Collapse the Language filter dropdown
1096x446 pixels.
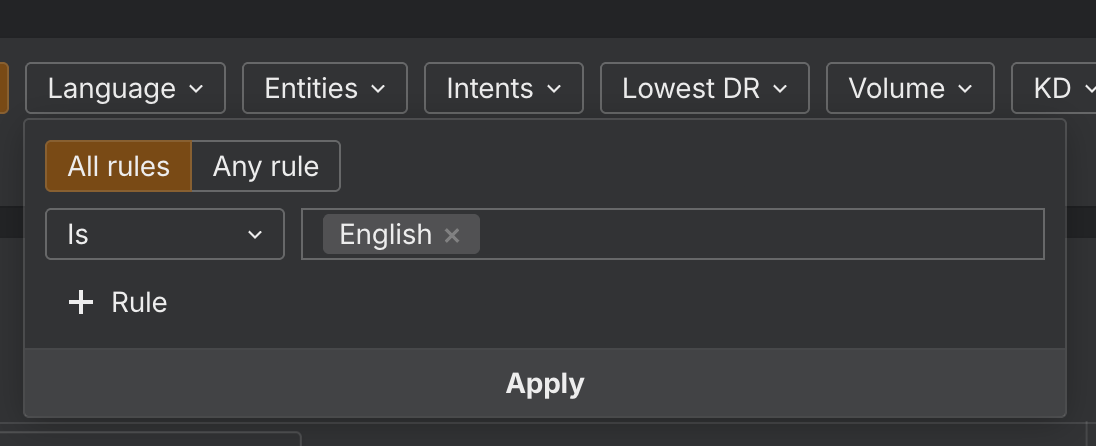[x=125, y=89]
